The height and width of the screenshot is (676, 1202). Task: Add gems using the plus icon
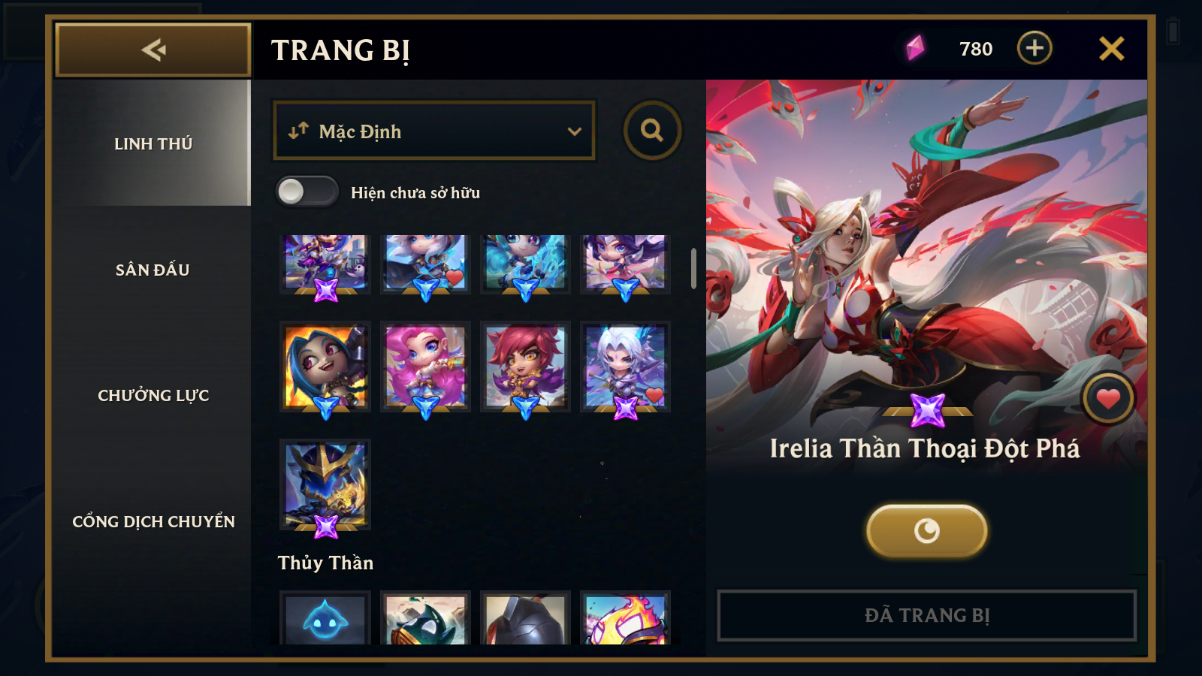(1034, 48)
